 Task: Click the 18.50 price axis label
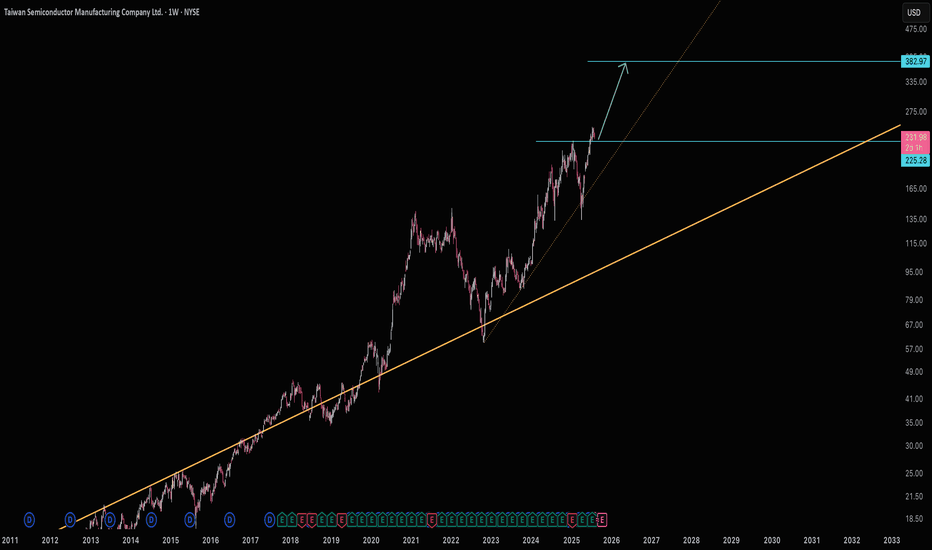tap(914, 519)
